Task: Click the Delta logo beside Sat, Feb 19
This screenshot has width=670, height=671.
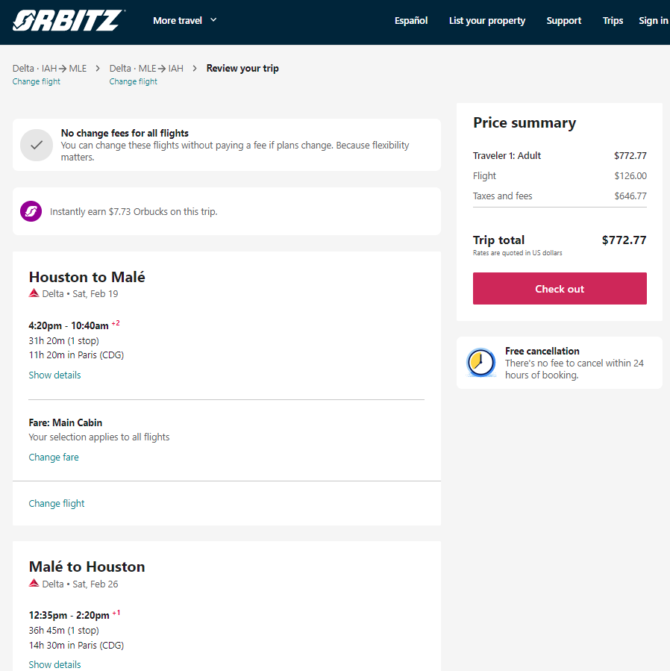Action: coord(34,293)
